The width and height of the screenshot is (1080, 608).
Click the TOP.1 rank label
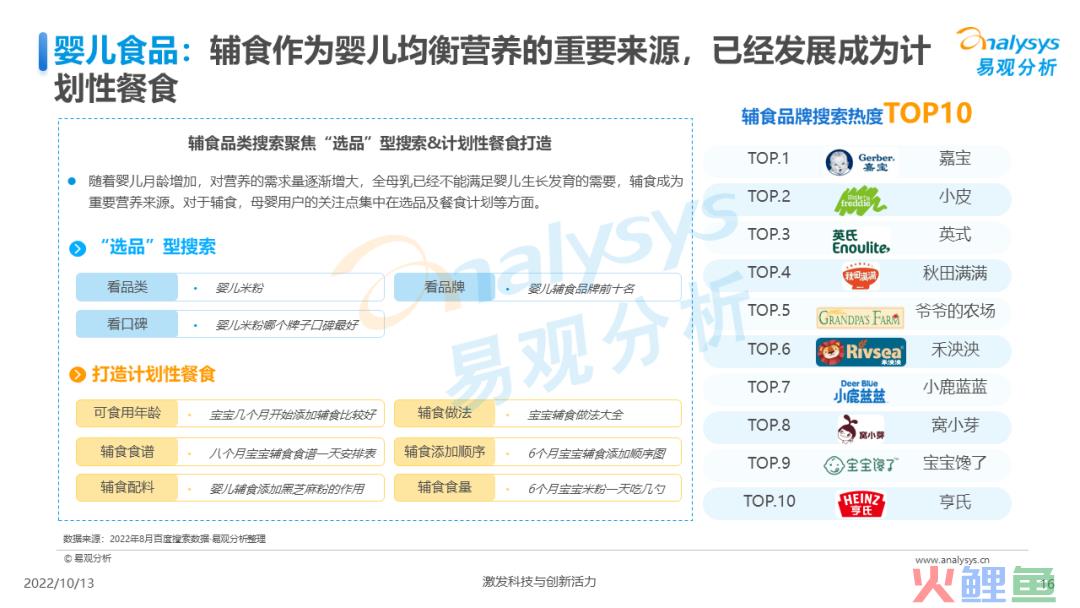tap(768, 159)
